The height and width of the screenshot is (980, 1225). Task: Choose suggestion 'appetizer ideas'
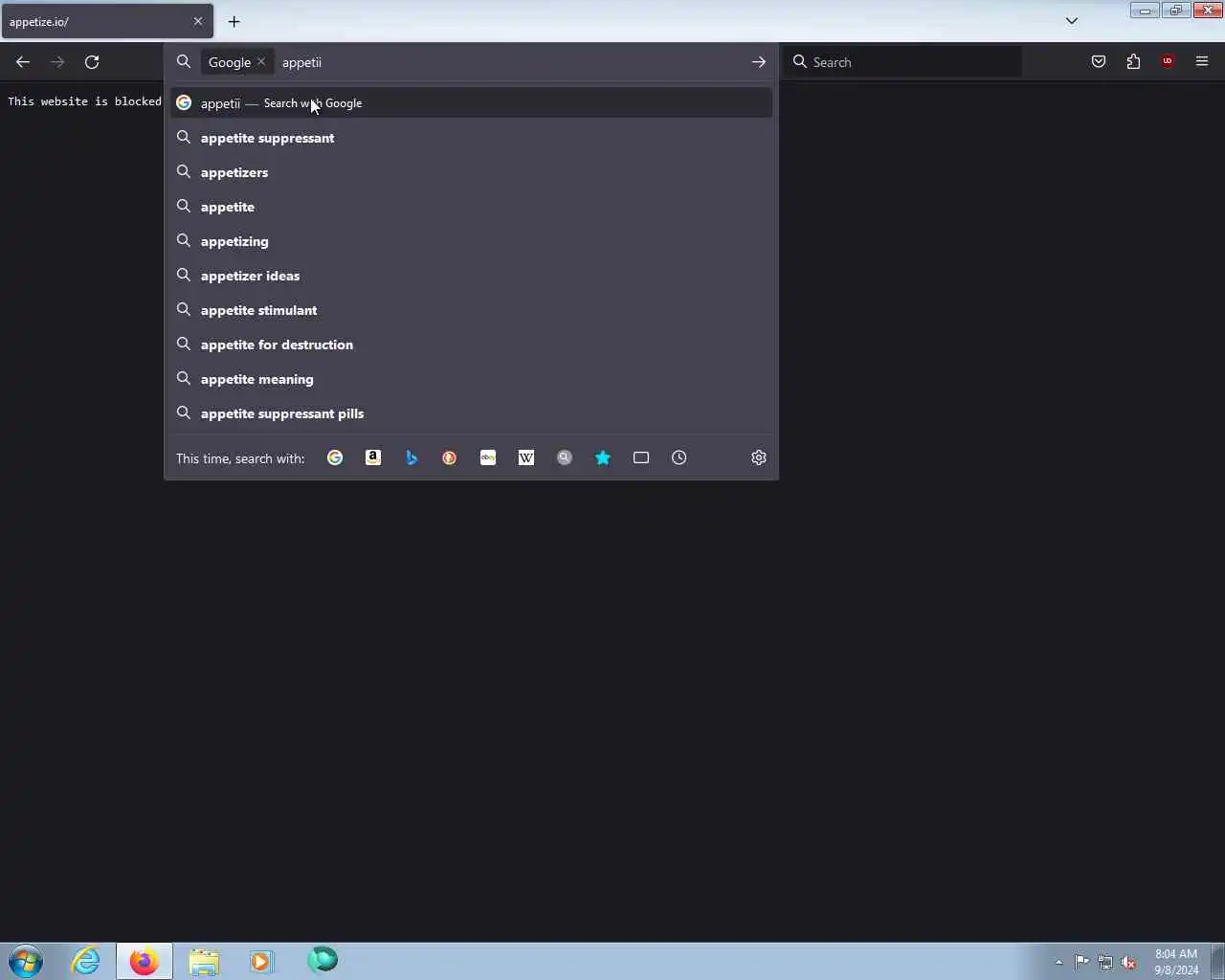click(471, 276)
